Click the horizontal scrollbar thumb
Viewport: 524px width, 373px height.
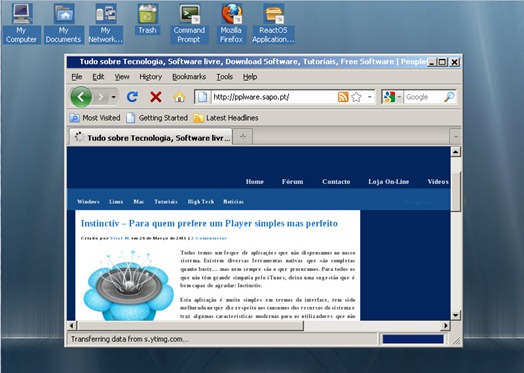click(190, 326)
